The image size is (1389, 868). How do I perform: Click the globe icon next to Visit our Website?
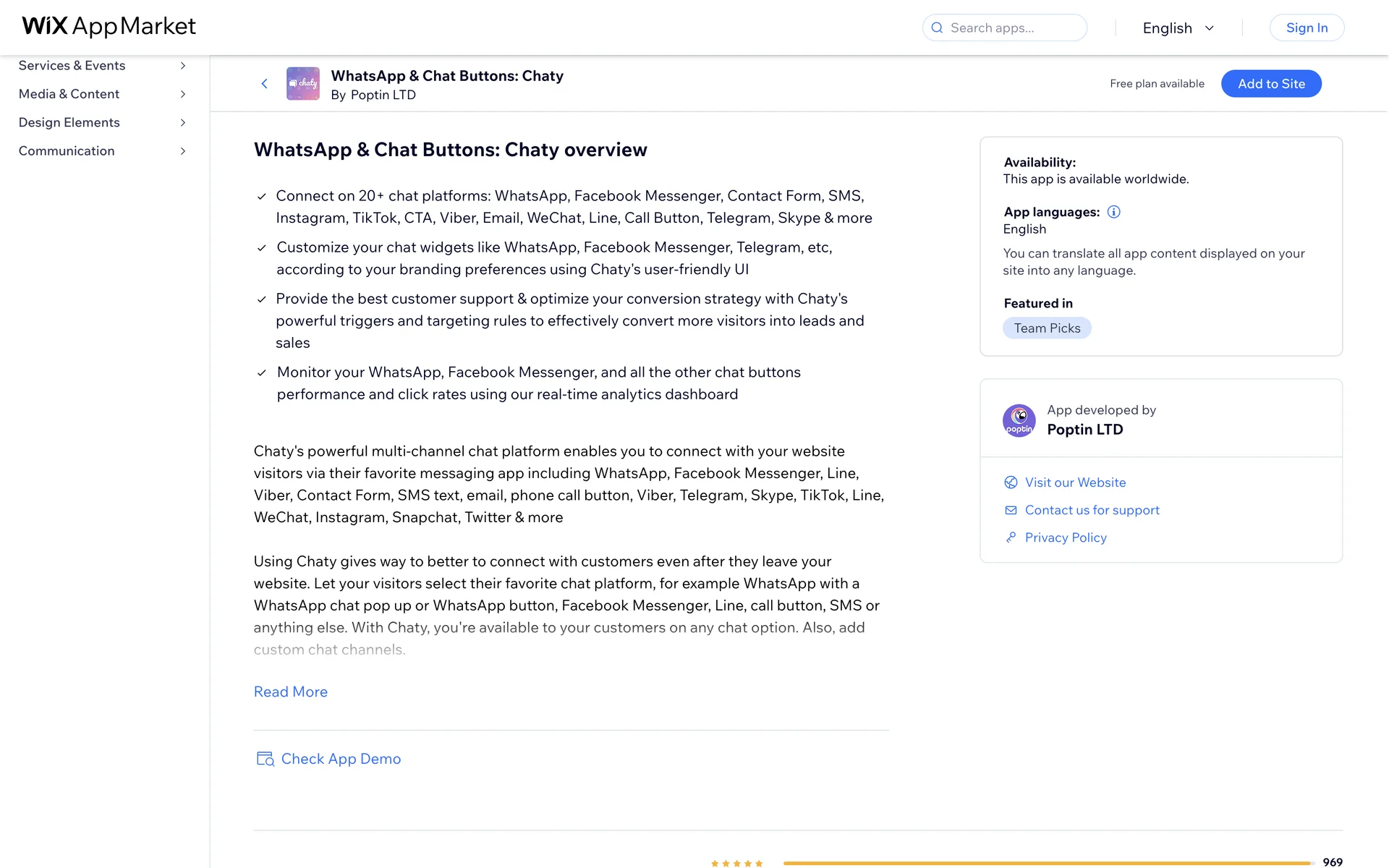1011,482
